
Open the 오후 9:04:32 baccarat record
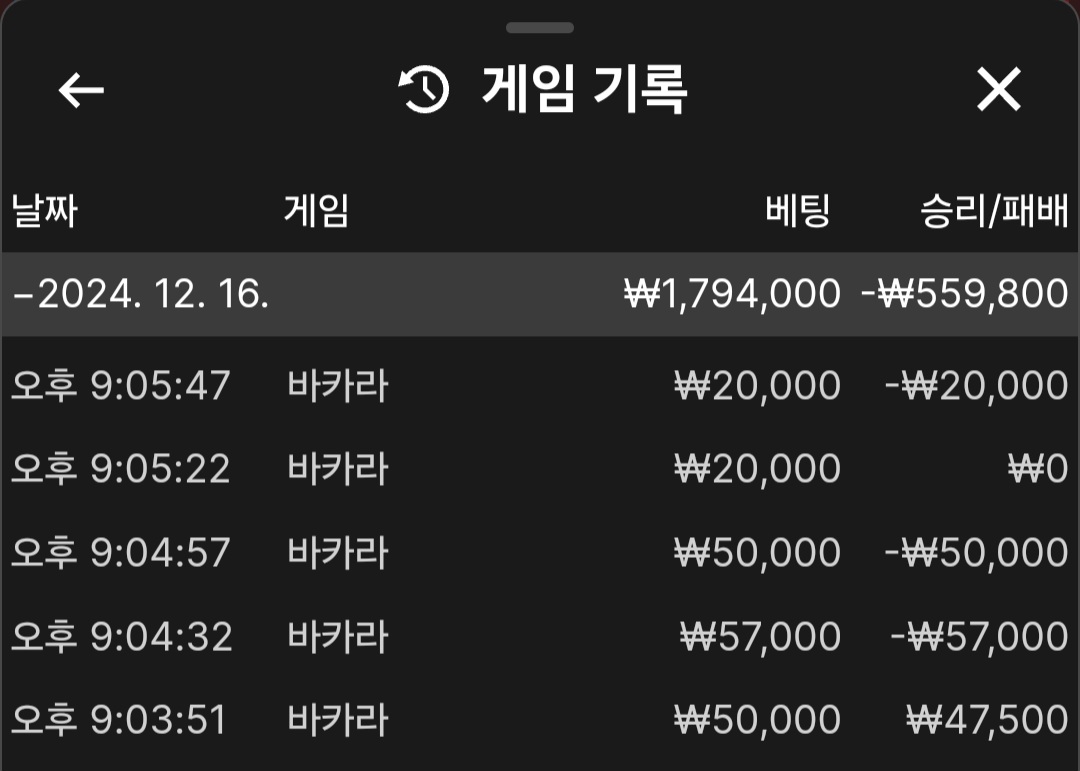(540, 636)
